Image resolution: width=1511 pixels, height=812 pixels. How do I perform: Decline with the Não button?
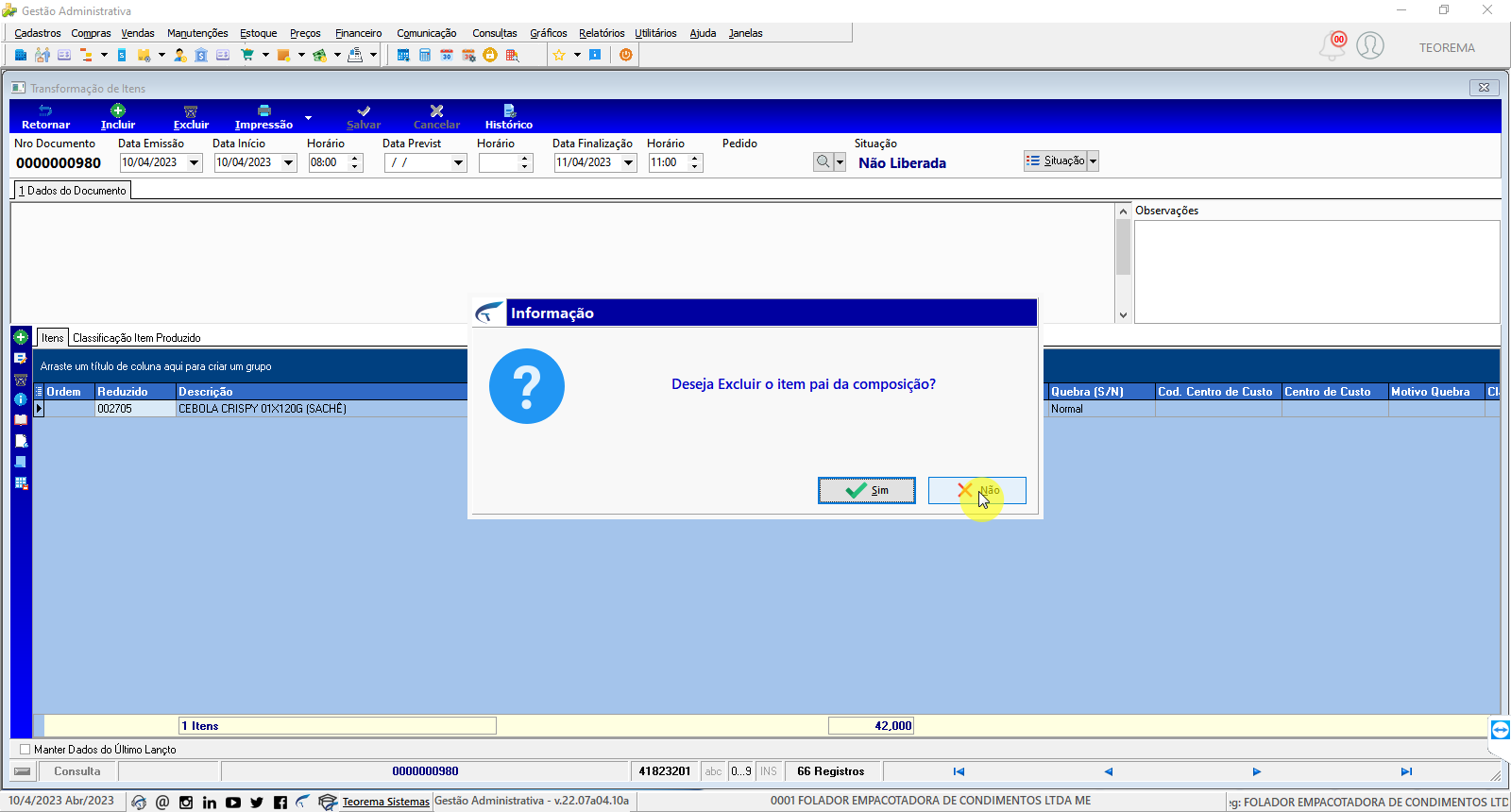(x=977, y=490)
